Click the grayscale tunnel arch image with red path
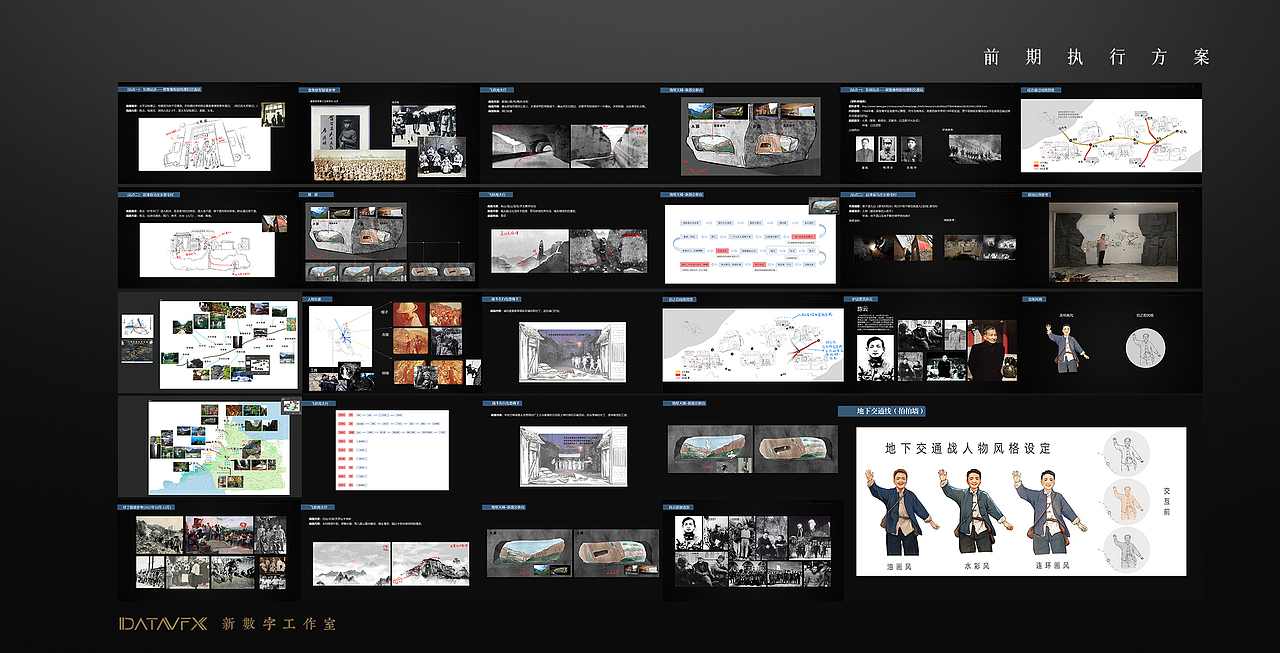1280x653 pixels. (x=529, y=145)
